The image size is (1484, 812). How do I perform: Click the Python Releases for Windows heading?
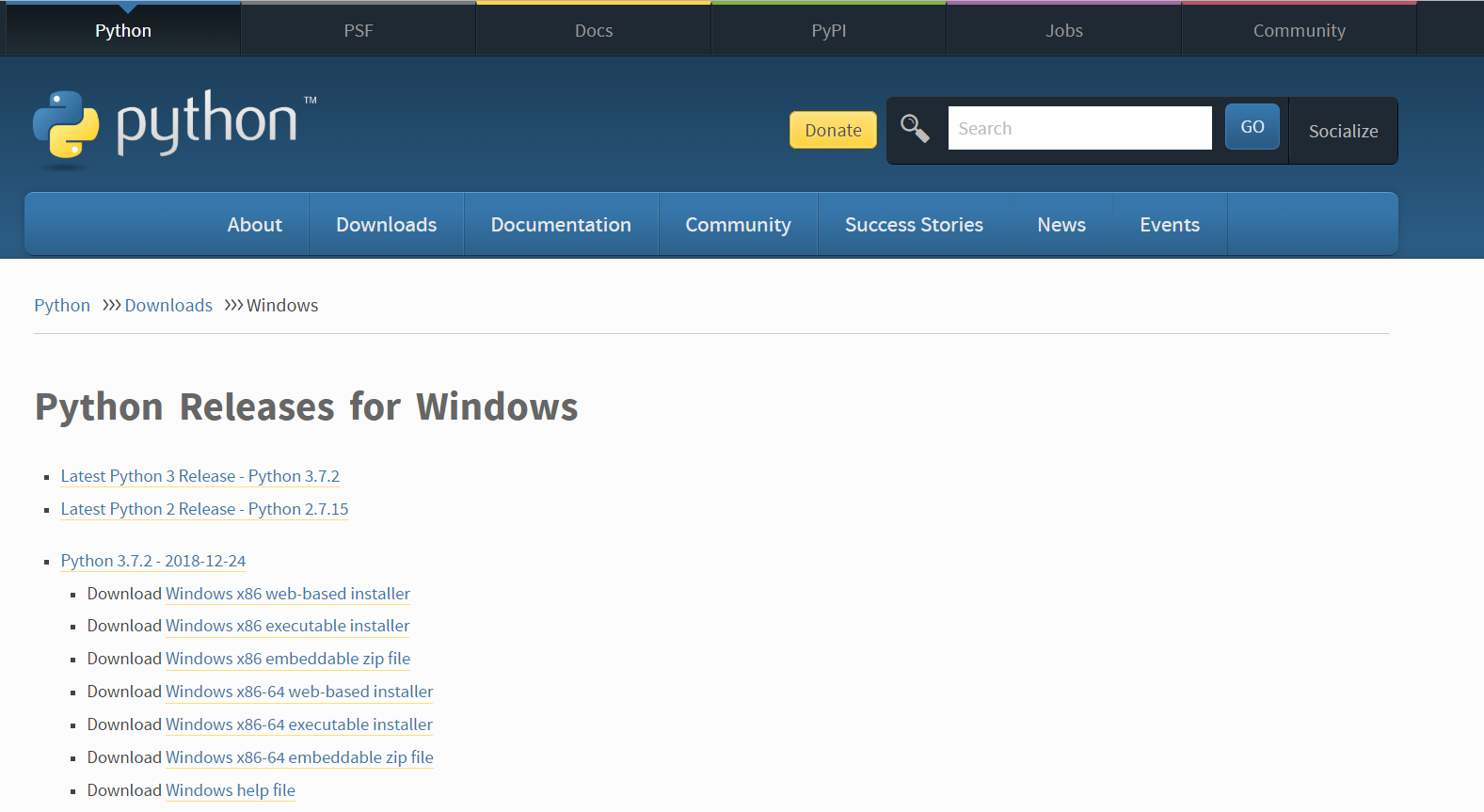click(307, 407)
